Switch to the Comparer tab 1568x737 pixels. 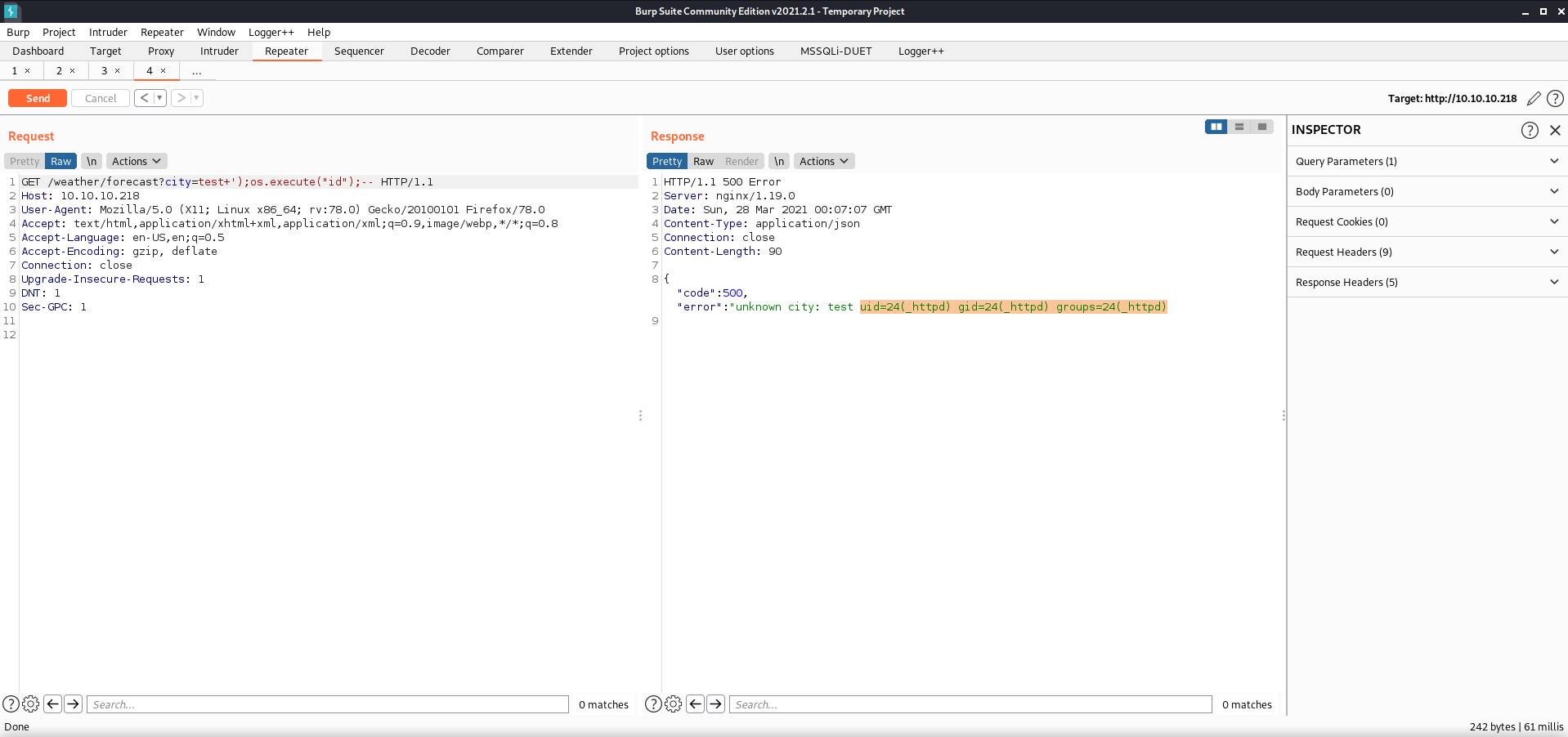click(500, 51)
